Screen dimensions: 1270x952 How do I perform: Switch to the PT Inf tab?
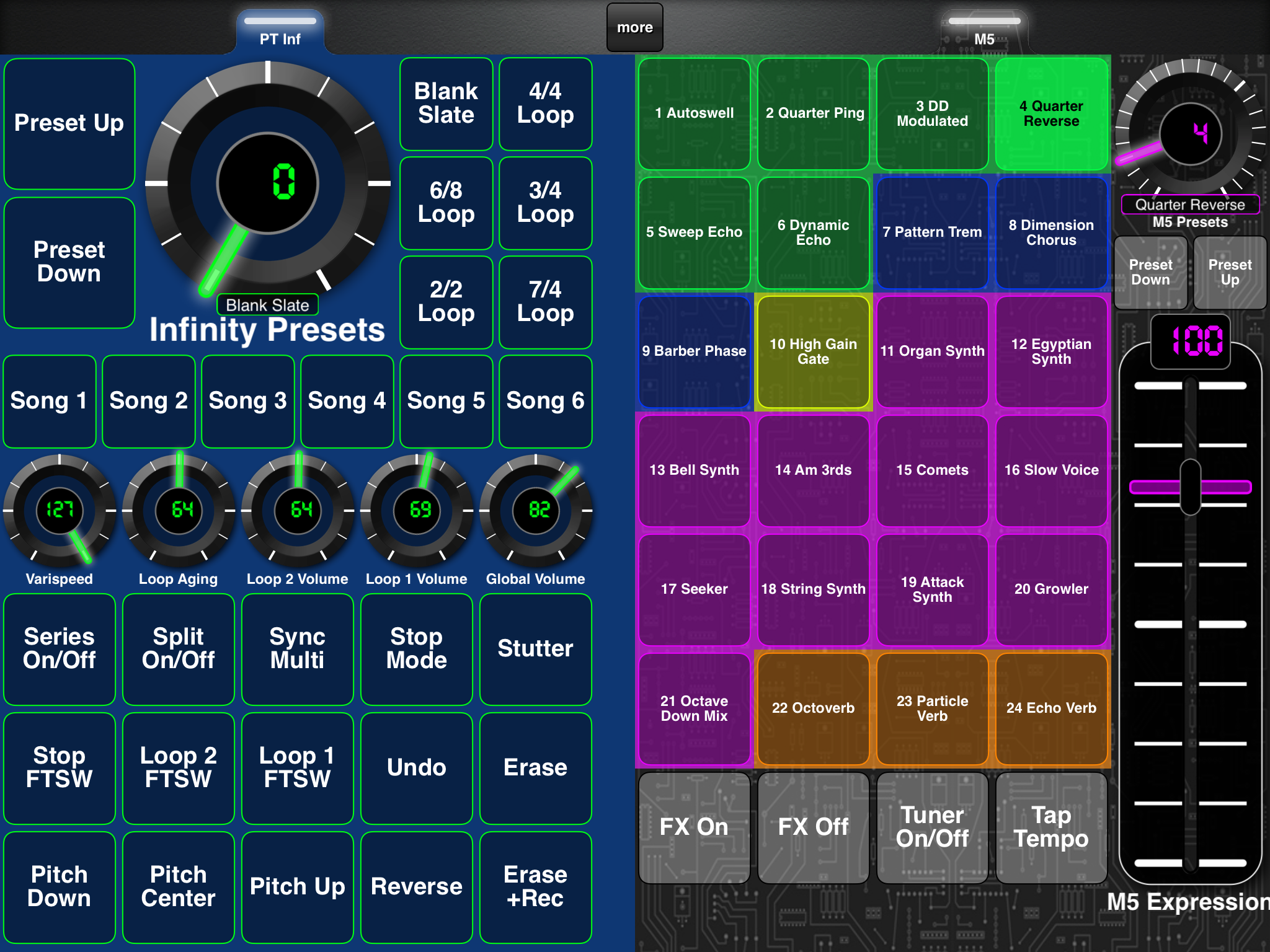pyautogui.click(x=280, y=31)
